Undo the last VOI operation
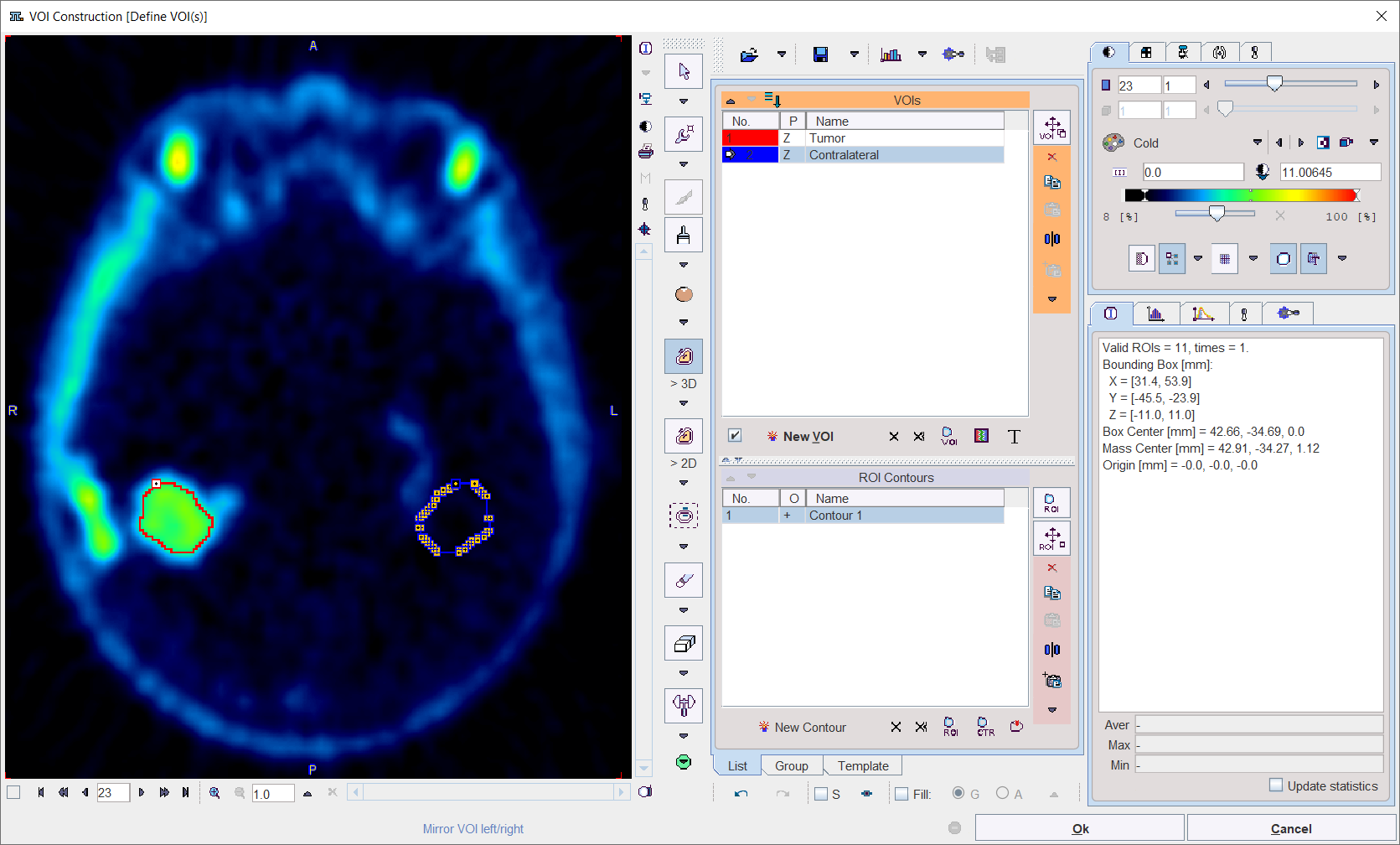1400x845 pixels. click(741, 794)
